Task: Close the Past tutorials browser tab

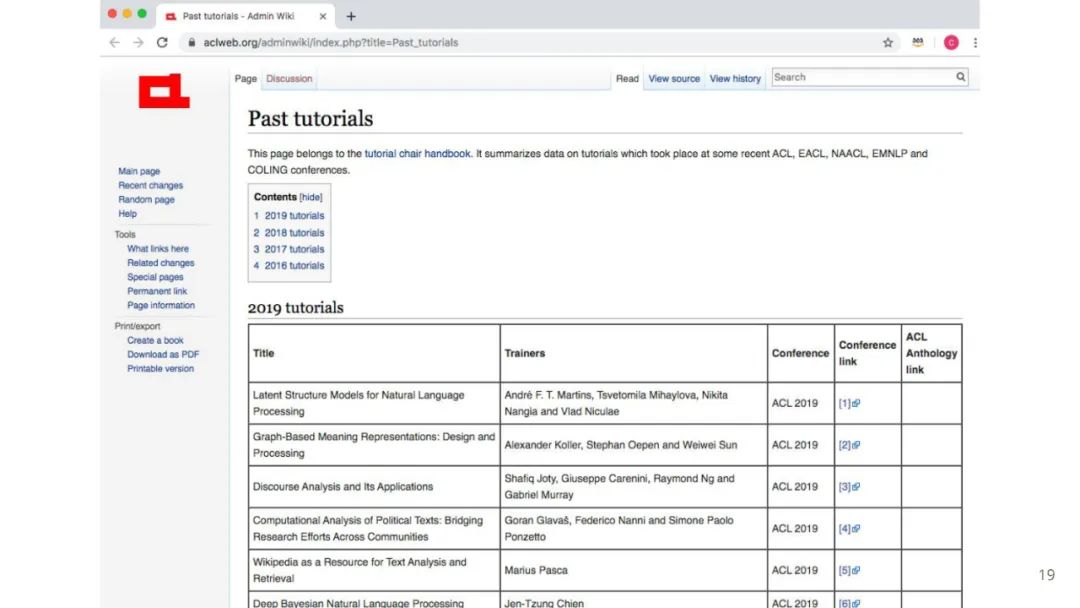Action: click(x=322, y=16)
